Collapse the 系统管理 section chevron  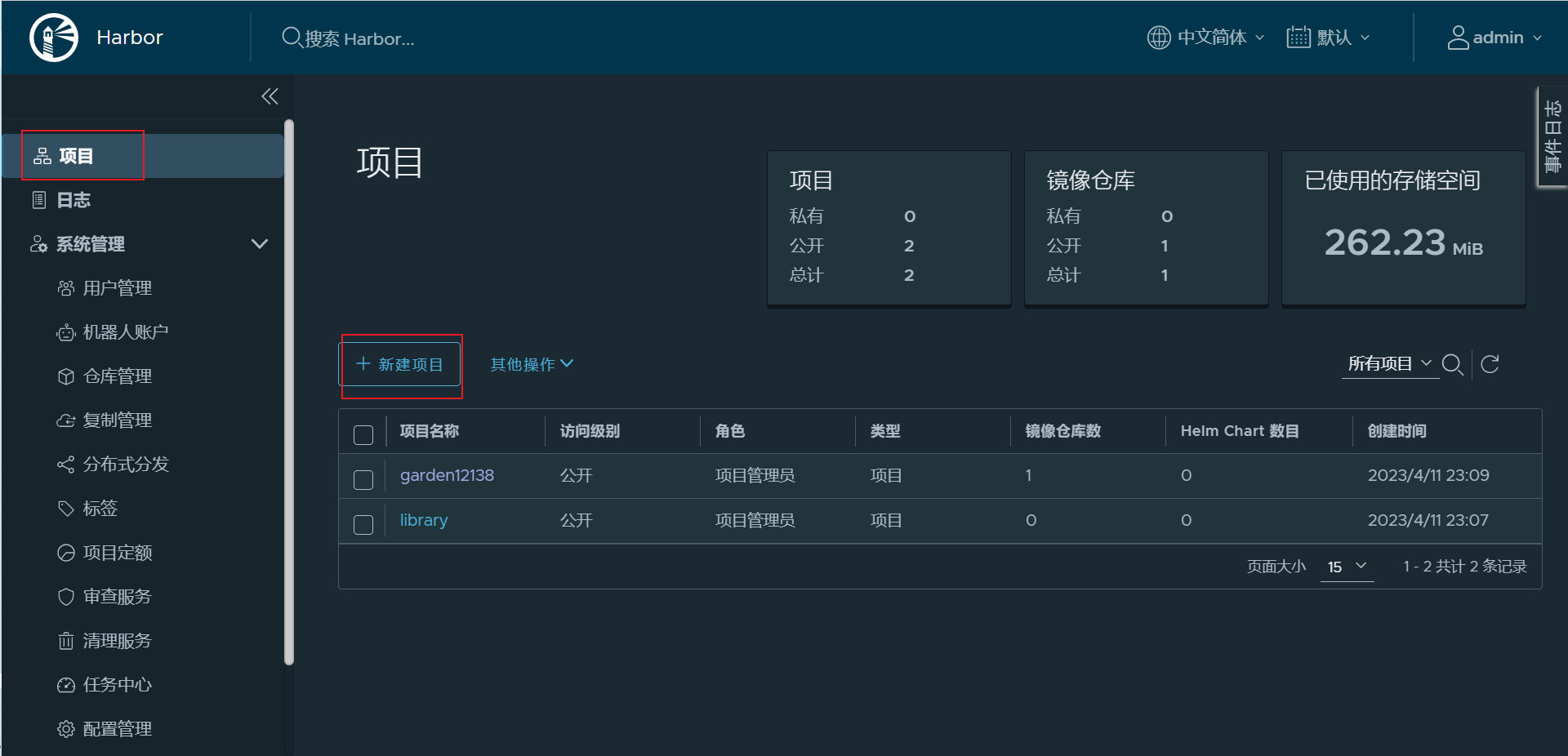[260, 244]
